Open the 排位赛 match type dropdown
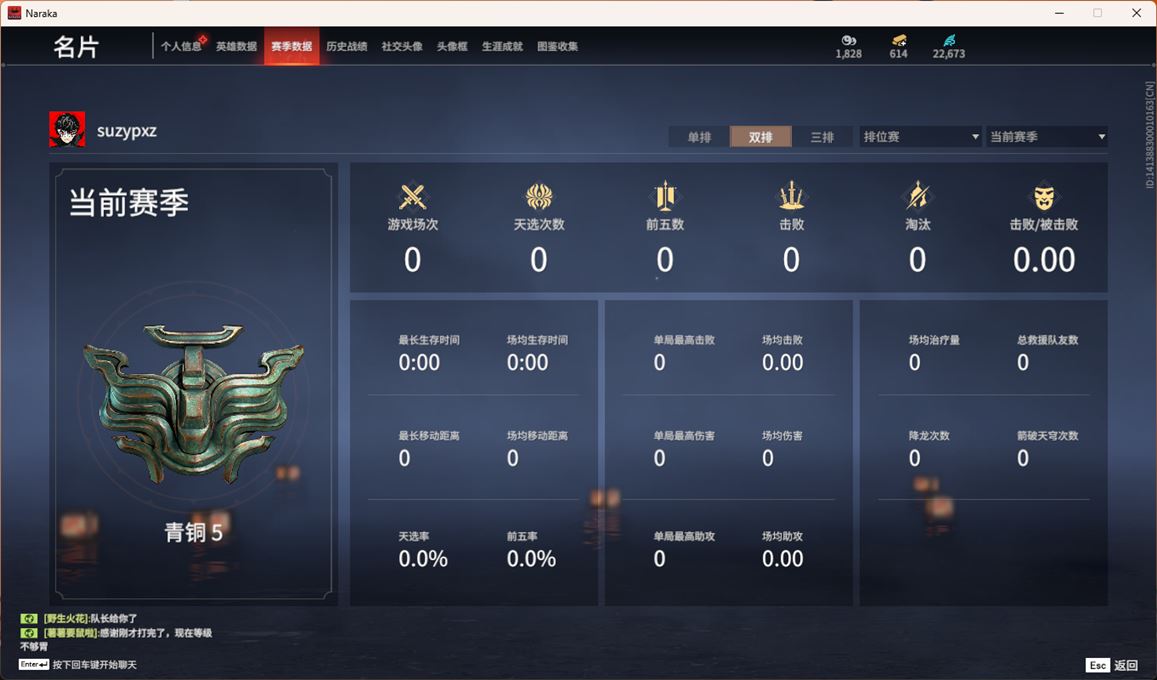Viewport: 1157px width, 680px height. [x=920, y=137]
